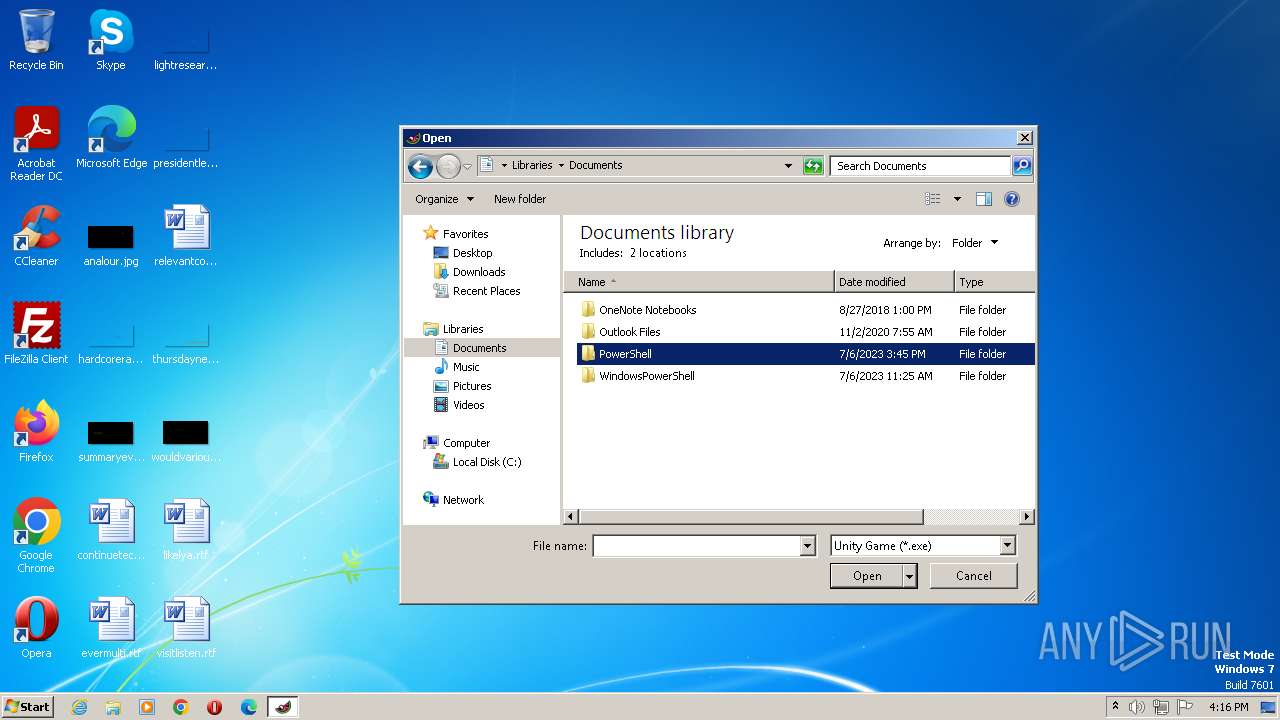1280x720 pixels.
Task: Select Computer in the navigation pane
Action: pos(466,443)
